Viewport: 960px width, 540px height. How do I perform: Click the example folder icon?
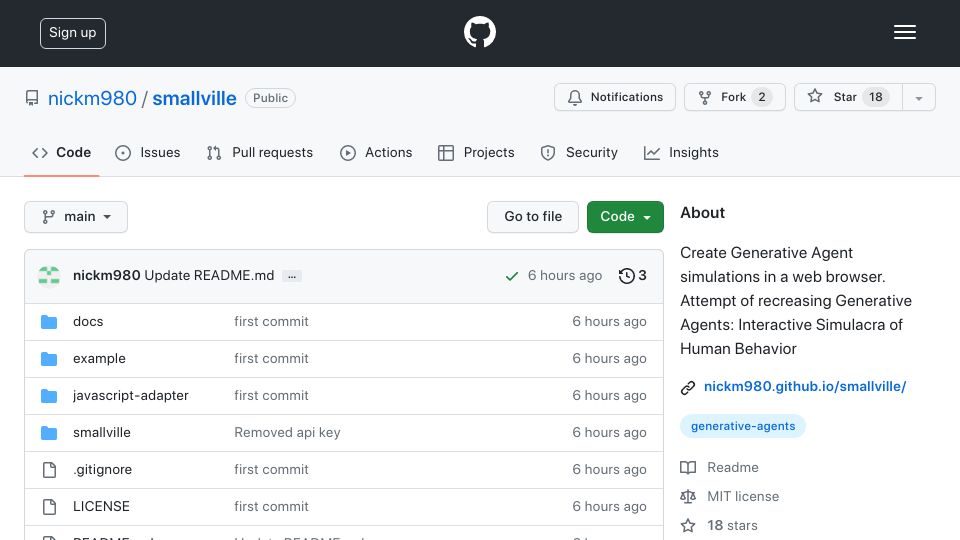point(49,359)
